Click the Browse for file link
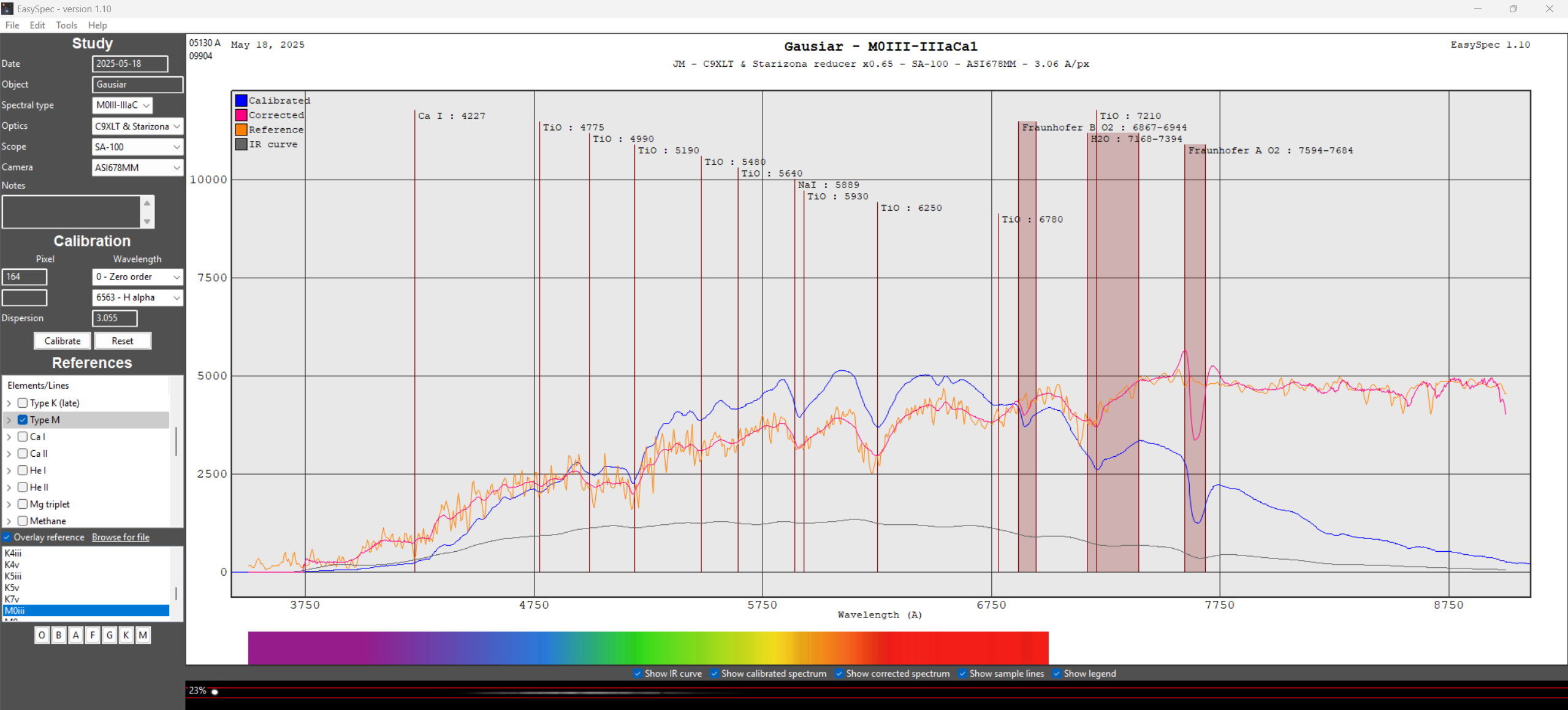The width and height of the screenshot is (1568, 710). point(121,537)
